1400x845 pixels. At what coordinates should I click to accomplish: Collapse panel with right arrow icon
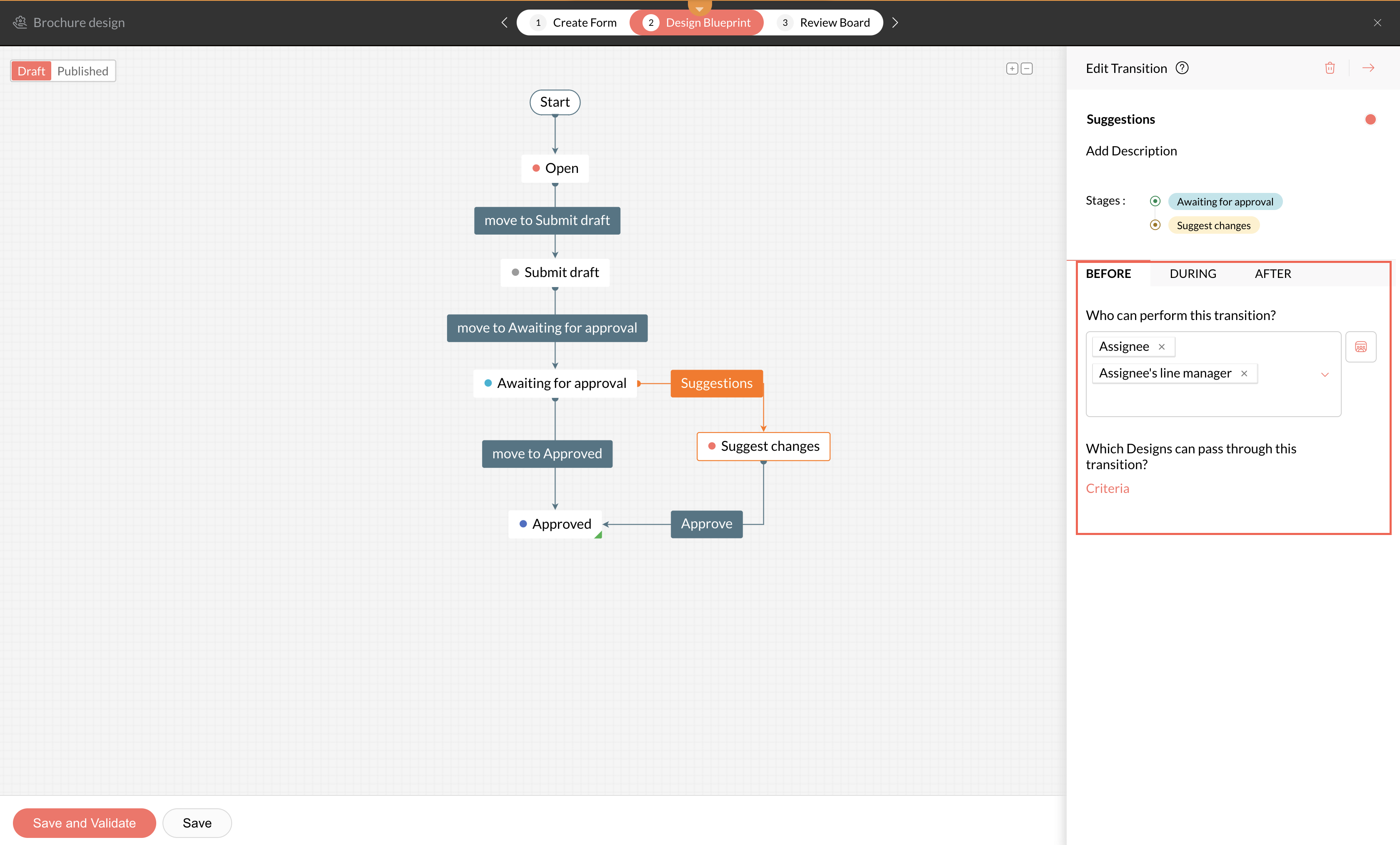click(1368, 68)
